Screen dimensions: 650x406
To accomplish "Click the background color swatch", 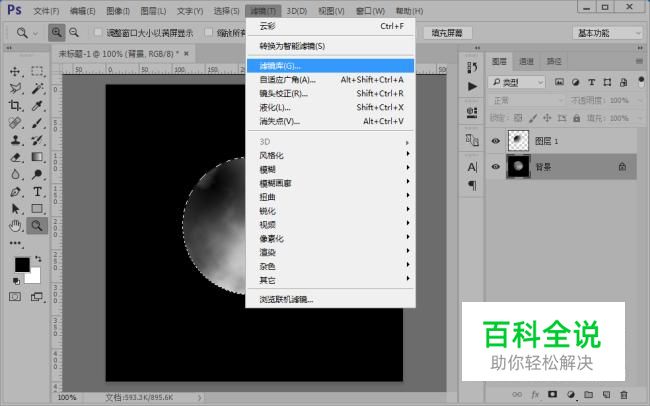I will pos(35,277).
